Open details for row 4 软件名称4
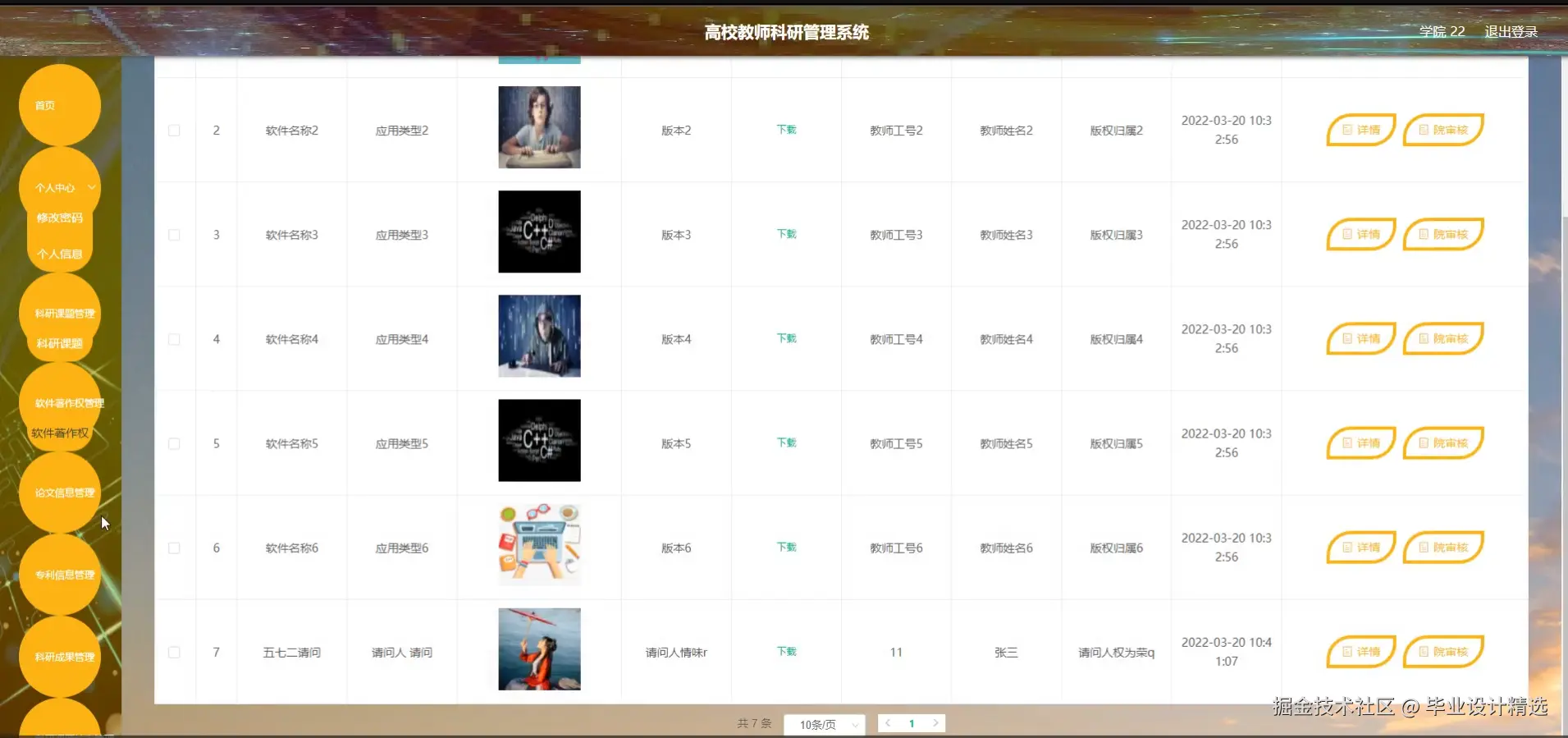Screen dimensions: 1568x738 click(x=1360, y=338)
